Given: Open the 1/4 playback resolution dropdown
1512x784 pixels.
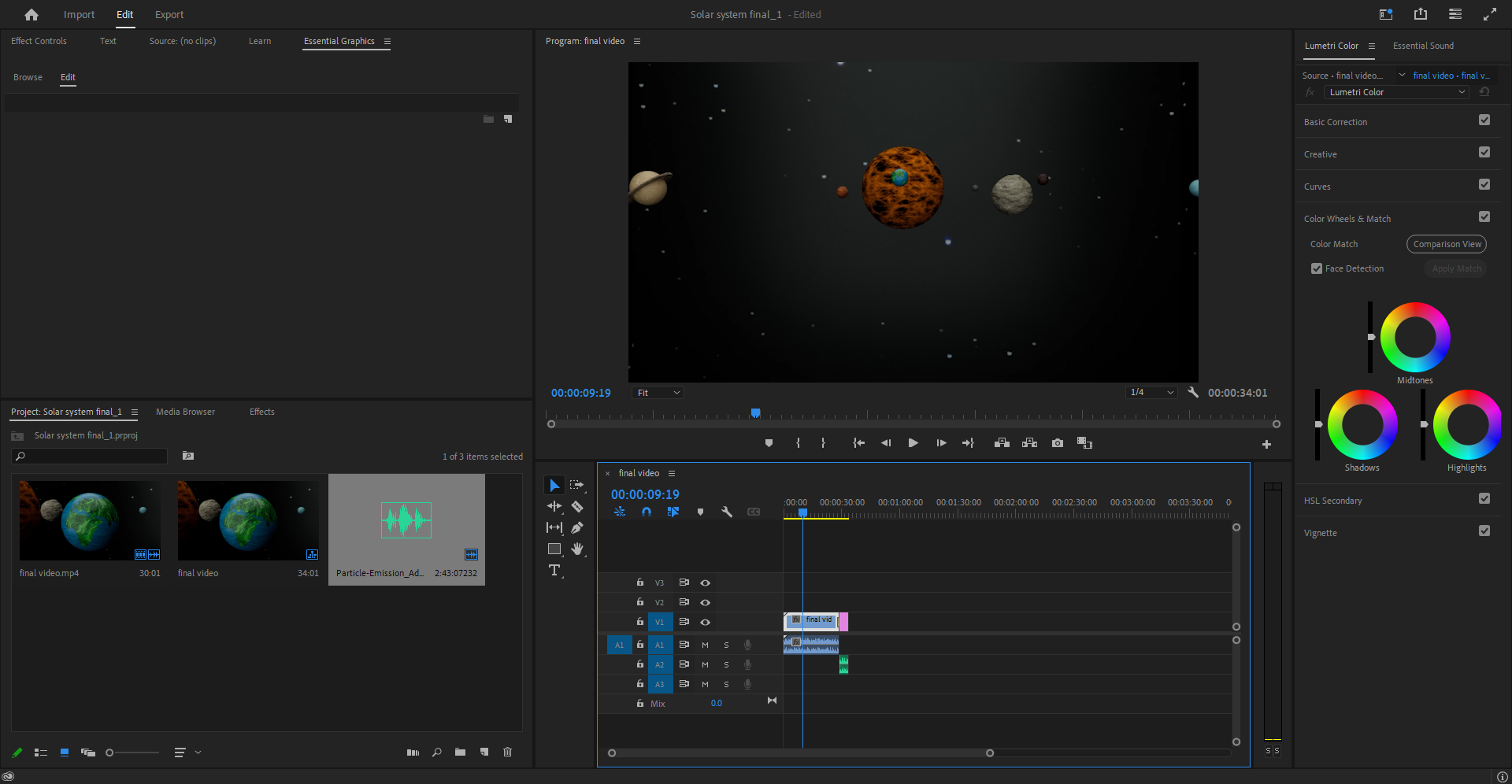Looking at the screenshot, I should pos(1151,393).
